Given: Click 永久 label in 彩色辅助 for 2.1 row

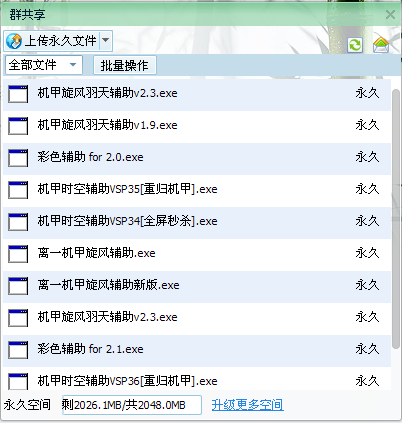Looking at the screenshot, I should pos(367,349).
